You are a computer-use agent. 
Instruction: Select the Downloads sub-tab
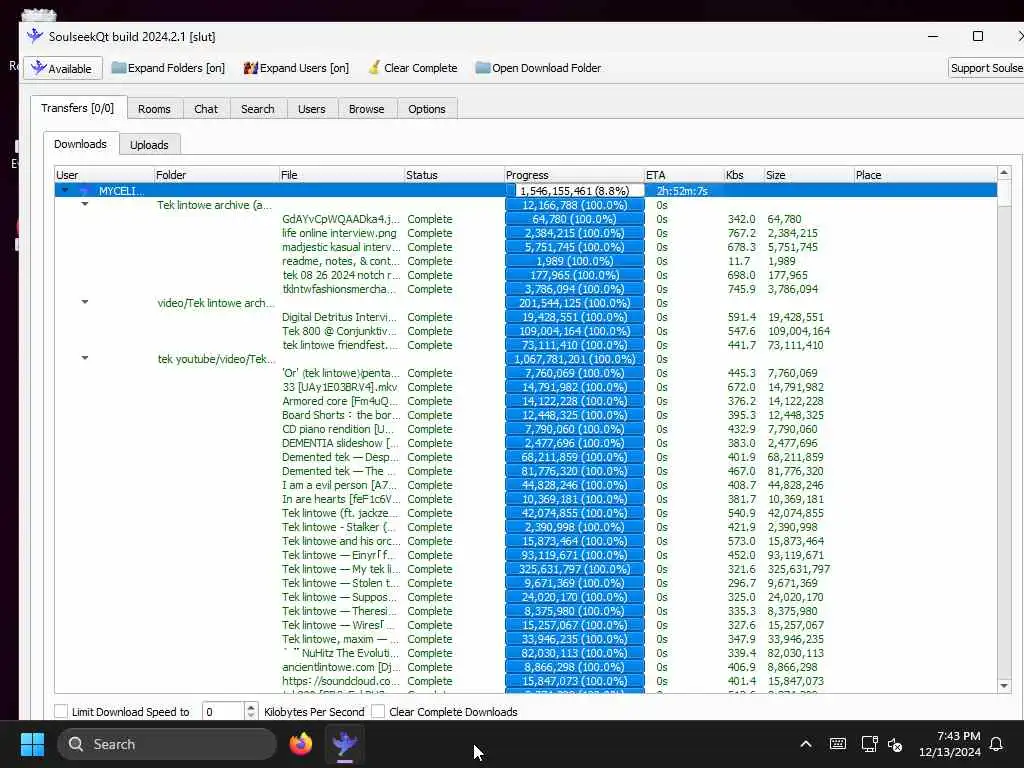pos(80,144)
